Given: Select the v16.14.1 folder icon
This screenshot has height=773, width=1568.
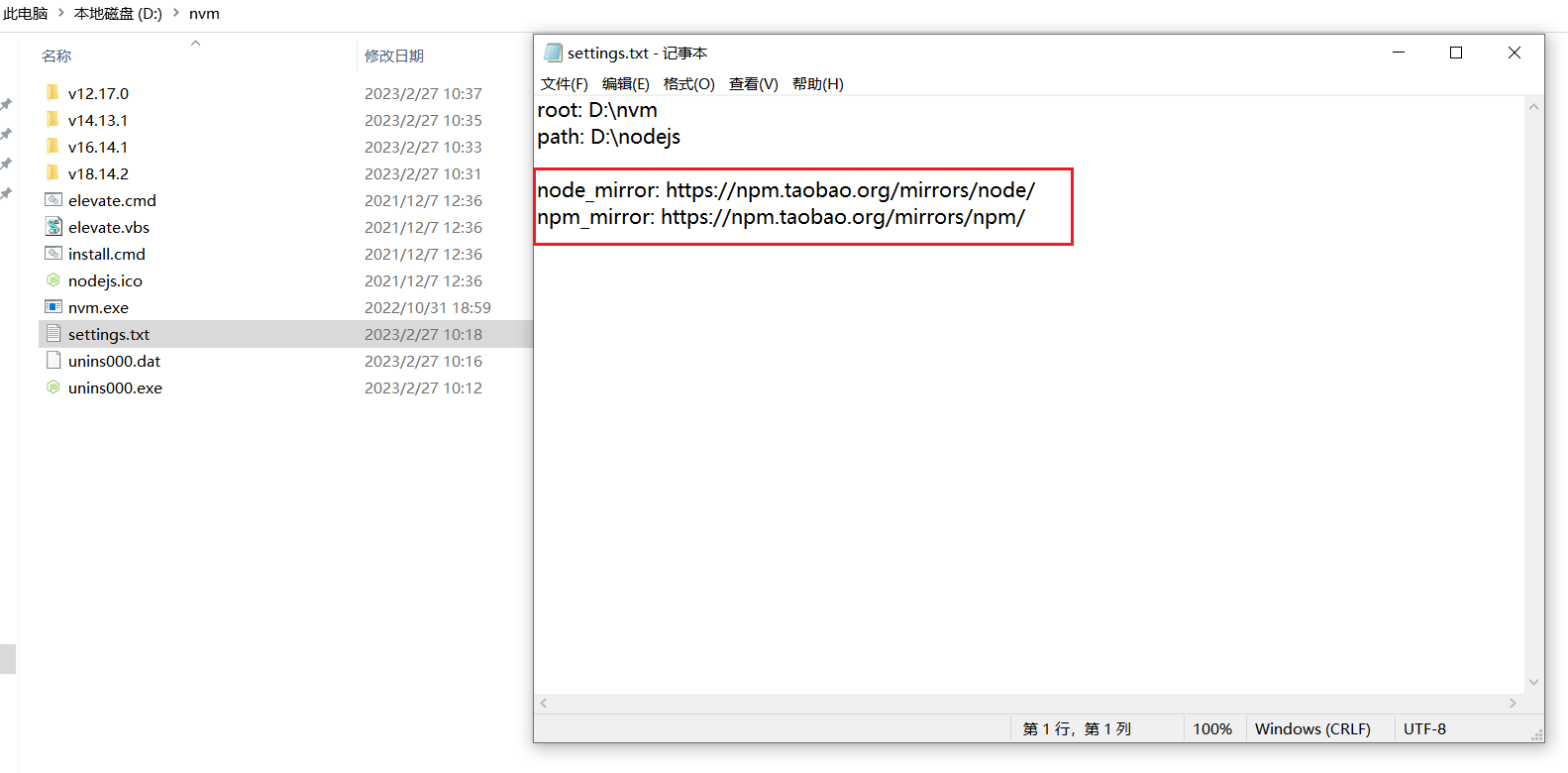Looking at the screenshot, I should coord(52,146).
